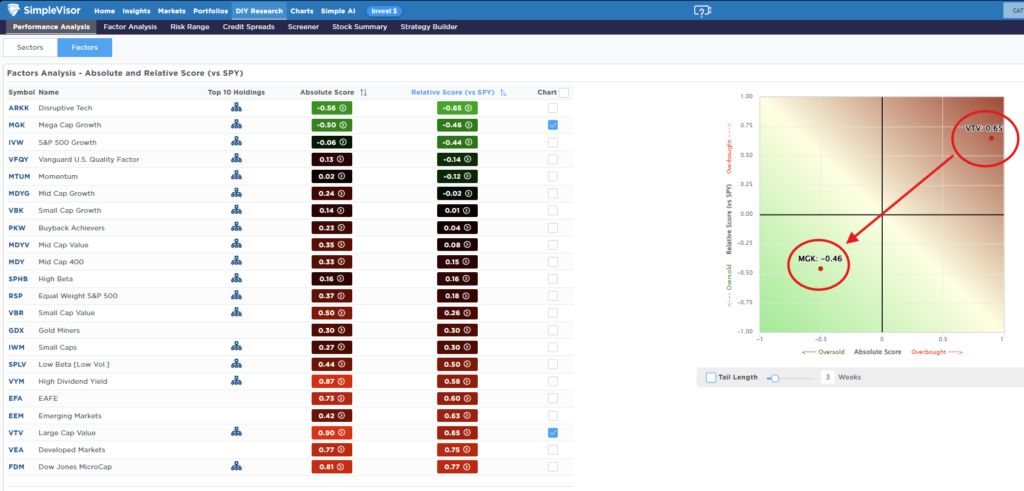Open holdings icon for Large Cap Value VTV

pos(237,432)
